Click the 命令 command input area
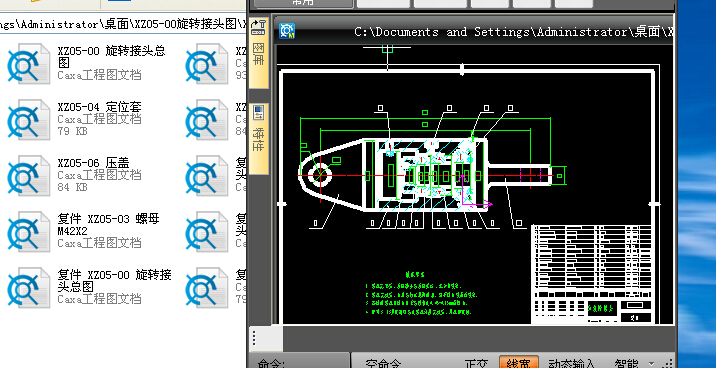 point(299,361)
